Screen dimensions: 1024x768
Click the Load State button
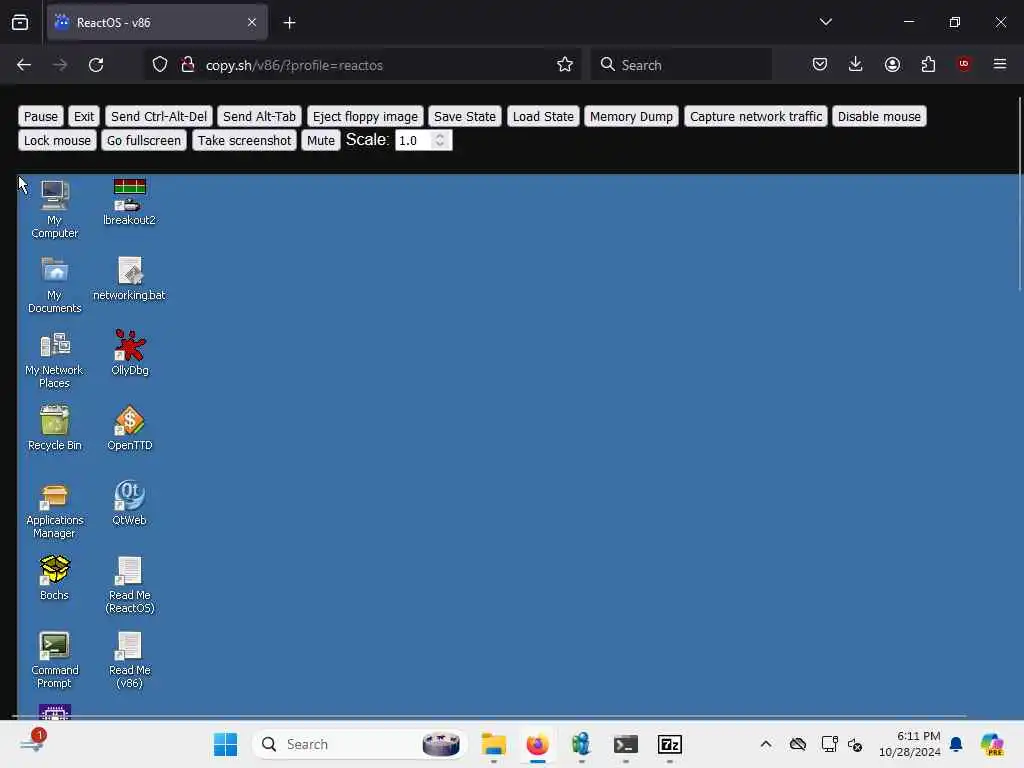click(x=543, y=116)
